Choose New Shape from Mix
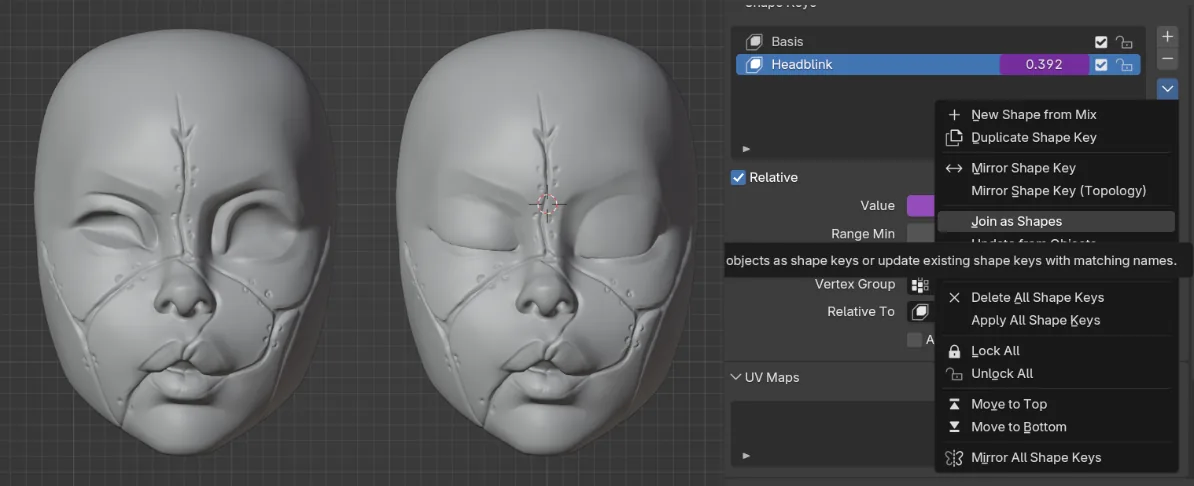 [1056, 114]
